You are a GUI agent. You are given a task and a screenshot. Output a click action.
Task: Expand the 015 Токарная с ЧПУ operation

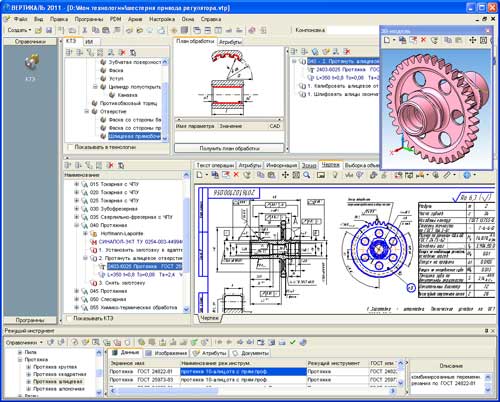pos(77,184)
